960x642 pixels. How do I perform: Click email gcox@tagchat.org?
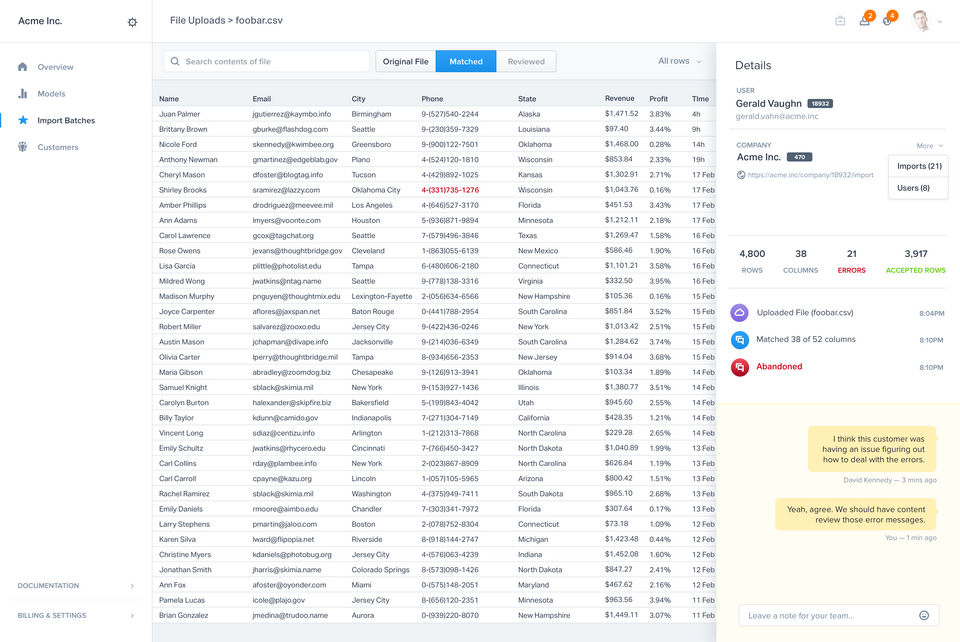[x=283, y=236]
